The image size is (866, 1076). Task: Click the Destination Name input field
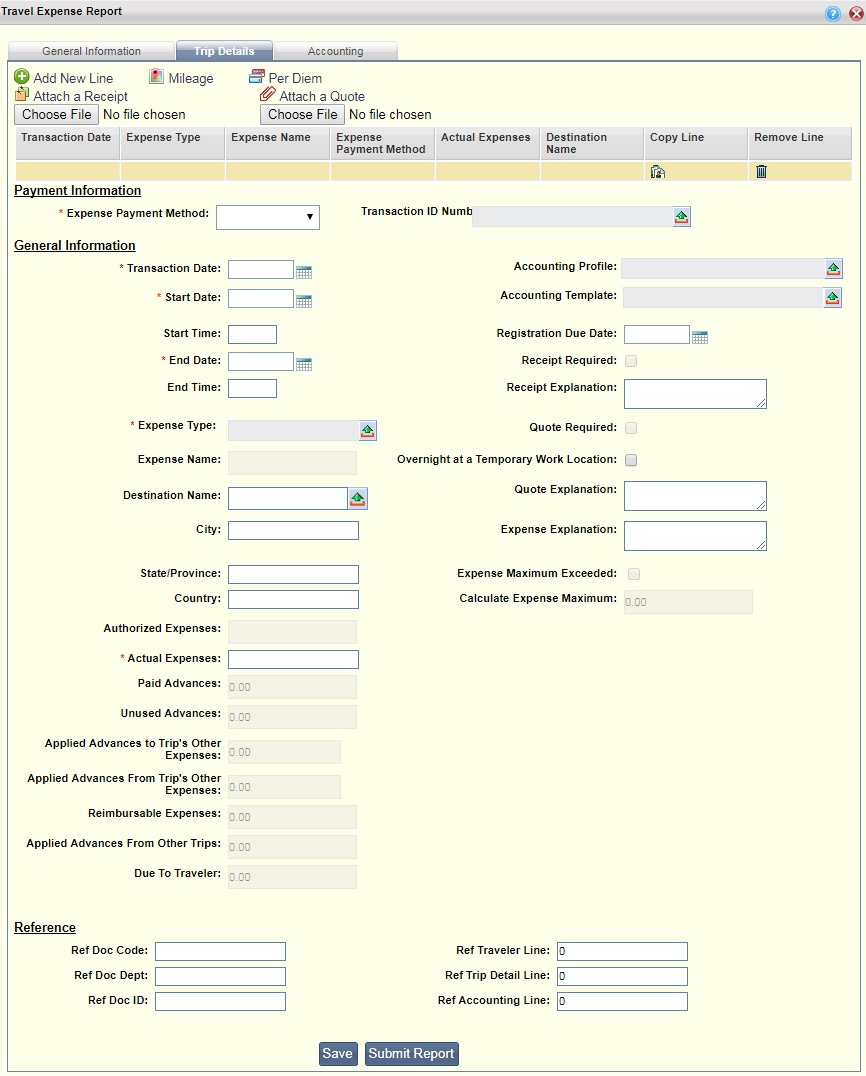(288, 498)
